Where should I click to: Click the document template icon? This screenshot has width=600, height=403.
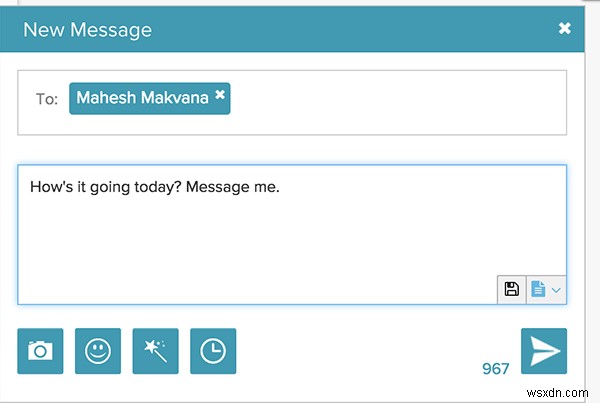pos(538,289)
